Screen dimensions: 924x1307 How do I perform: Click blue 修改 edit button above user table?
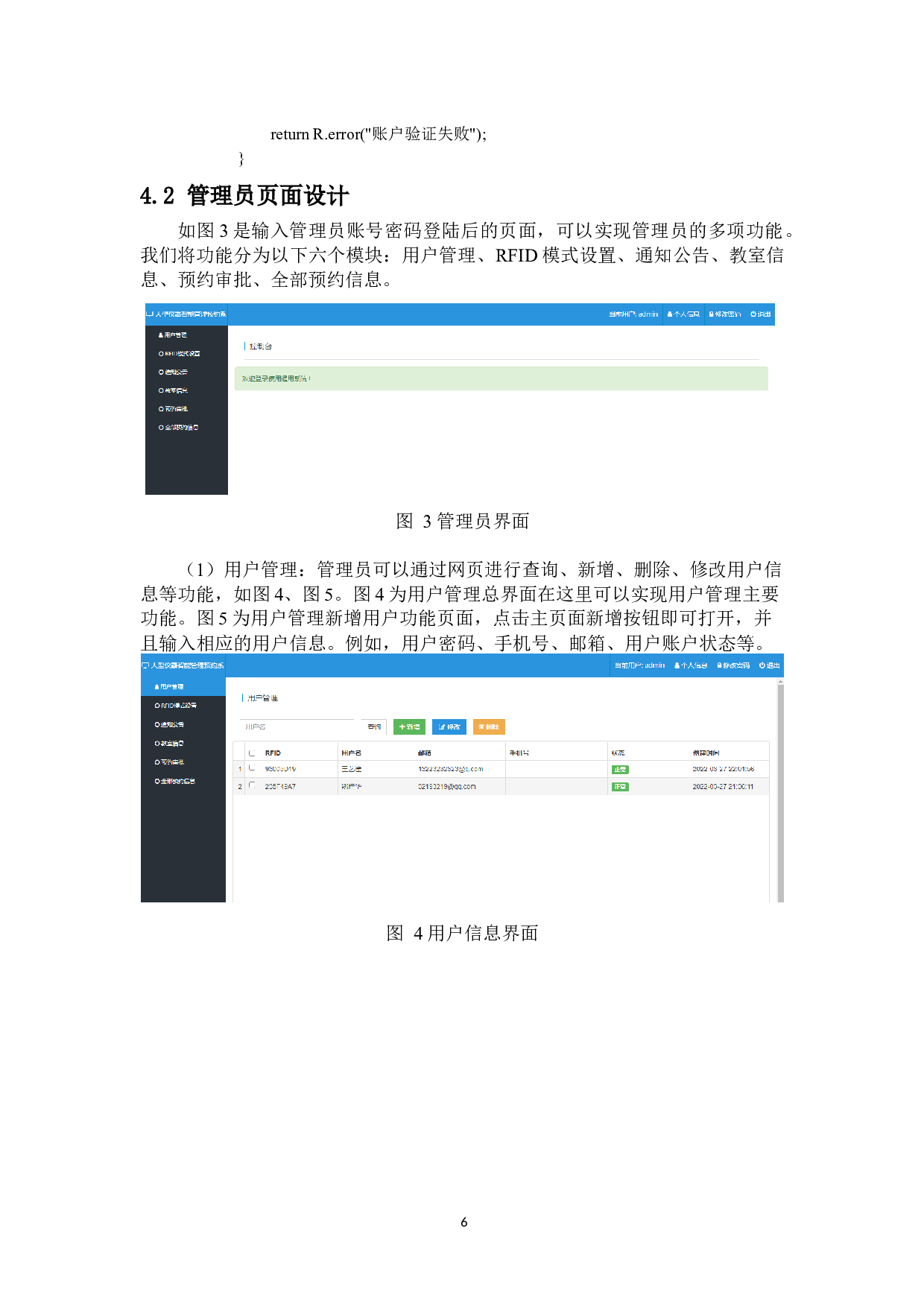[449, 727]
